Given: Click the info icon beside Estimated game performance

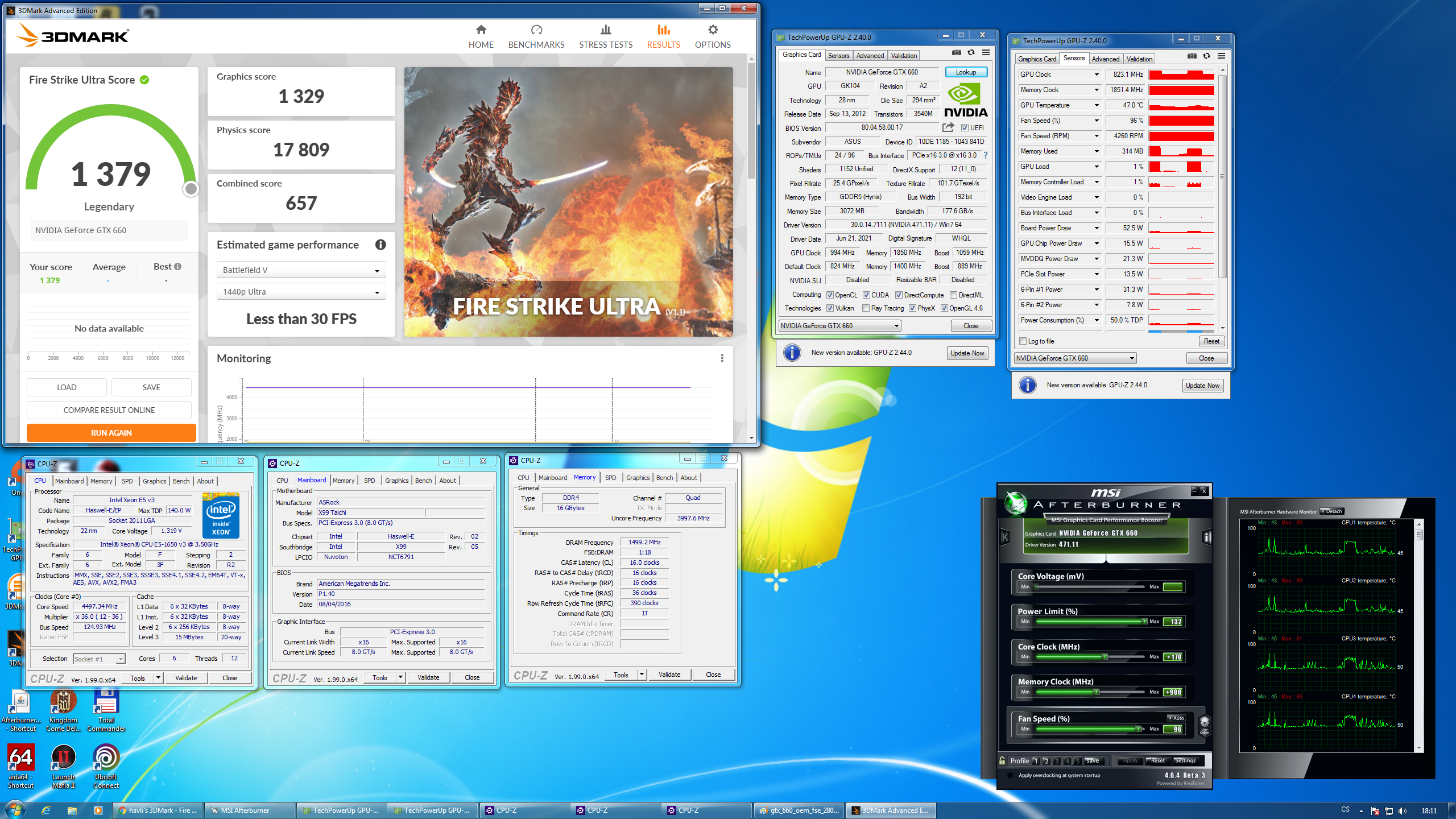Looking at the screenshot, I should [x=380, y=245].
